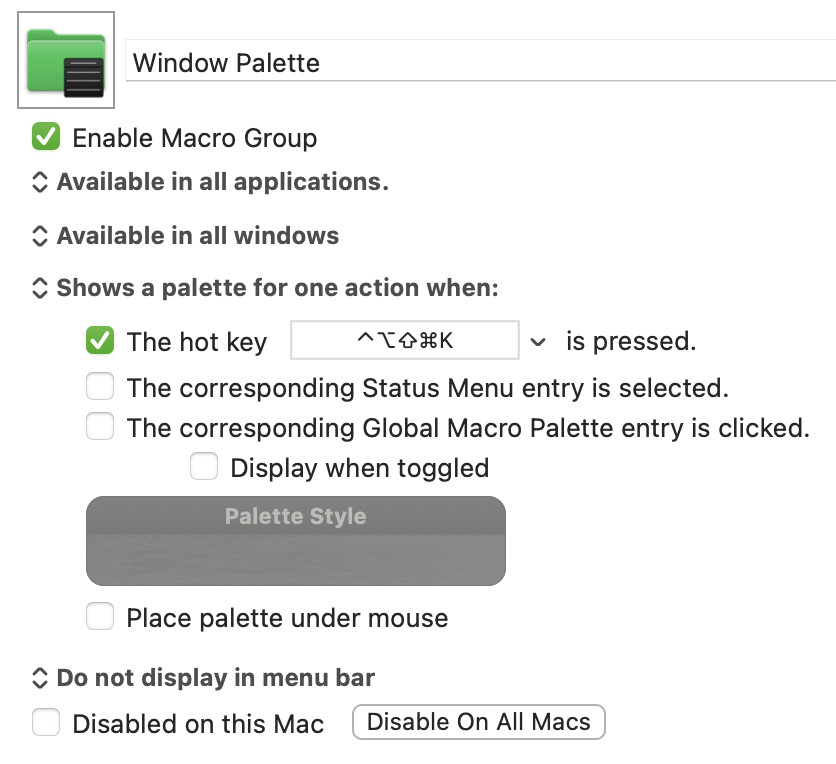Click up-down arrows beside Available in all windows
836x764 pixels.
[x=40, y=236]
